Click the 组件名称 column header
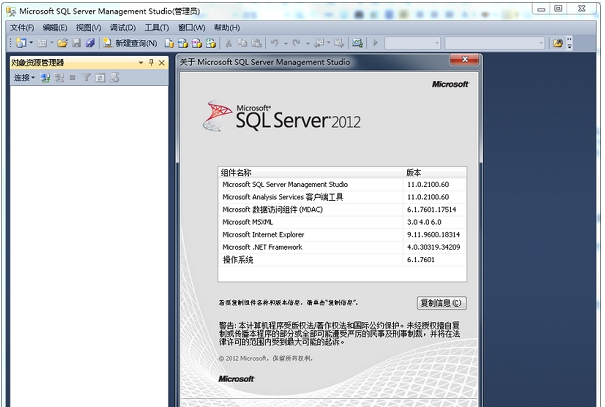 tap(311, 172)
